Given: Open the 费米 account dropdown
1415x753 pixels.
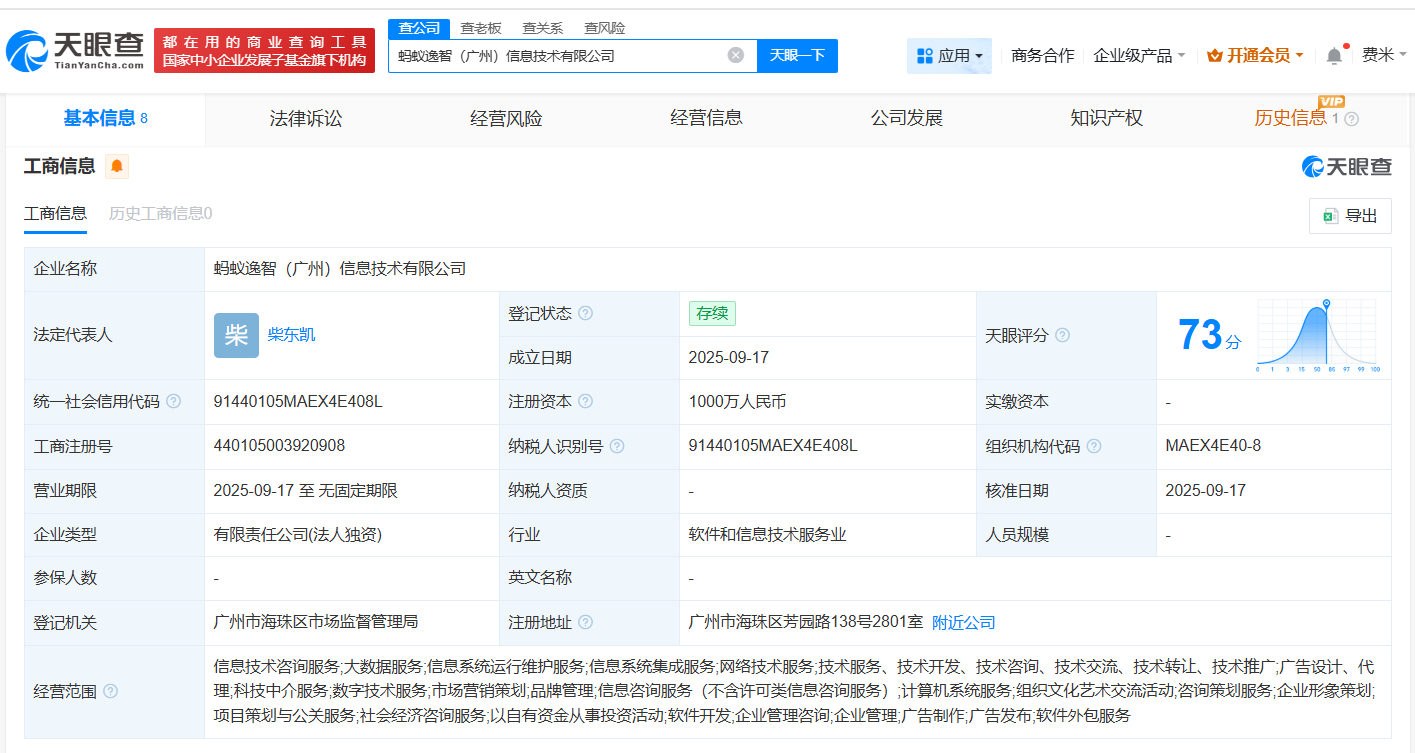Looking at the screenshot, I should click(1383, 55).
